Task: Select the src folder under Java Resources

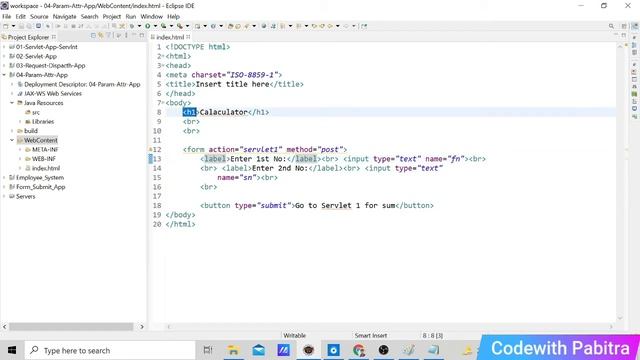Action: 36,112
